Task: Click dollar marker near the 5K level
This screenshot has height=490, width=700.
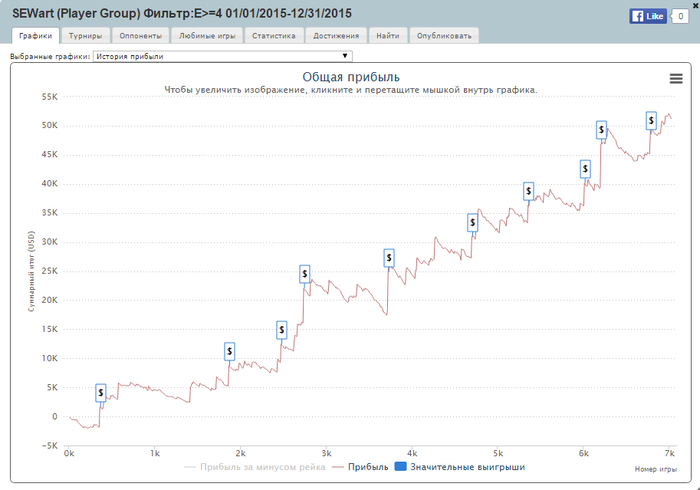Action: [x=101, y=393]
